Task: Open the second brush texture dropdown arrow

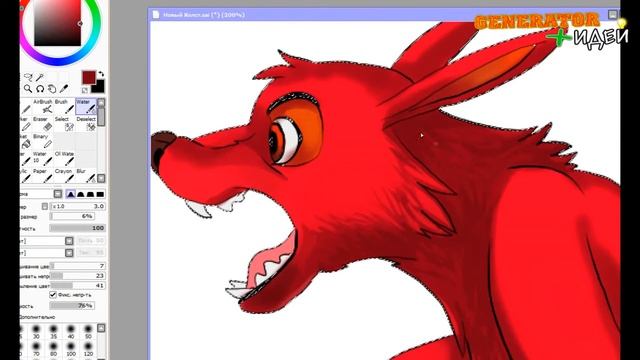Action: pos(69,253)
